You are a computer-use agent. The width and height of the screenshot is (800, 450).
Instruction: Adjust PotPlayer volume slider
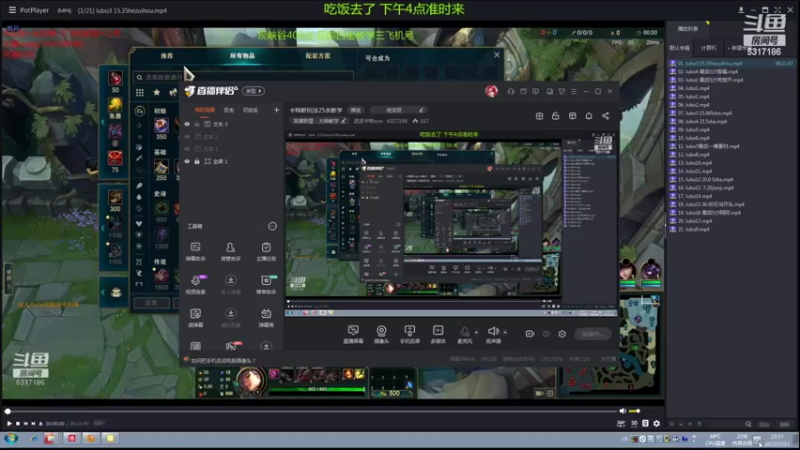point(635,411)
